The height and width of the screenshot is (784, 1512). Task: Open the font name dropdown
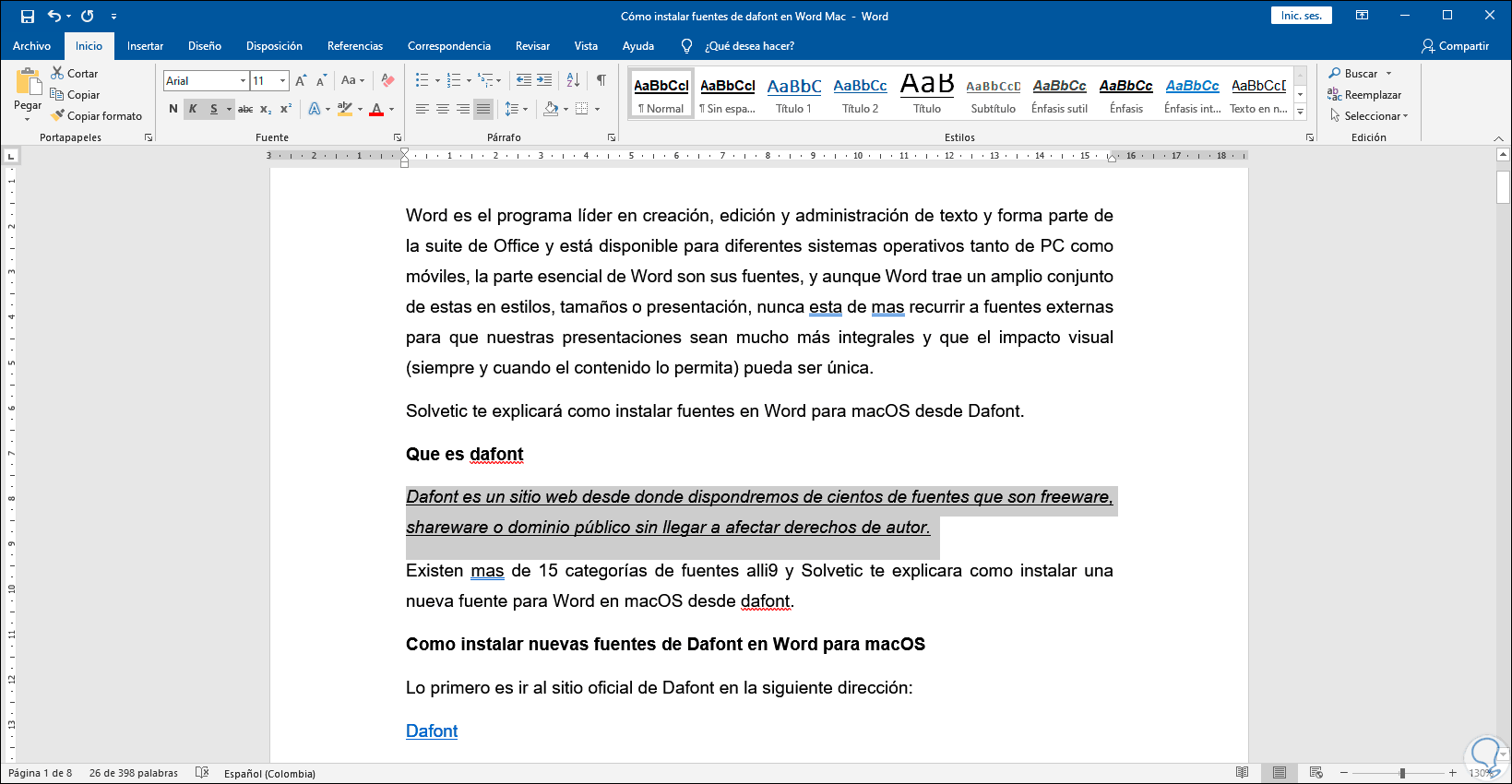(243, 81)
